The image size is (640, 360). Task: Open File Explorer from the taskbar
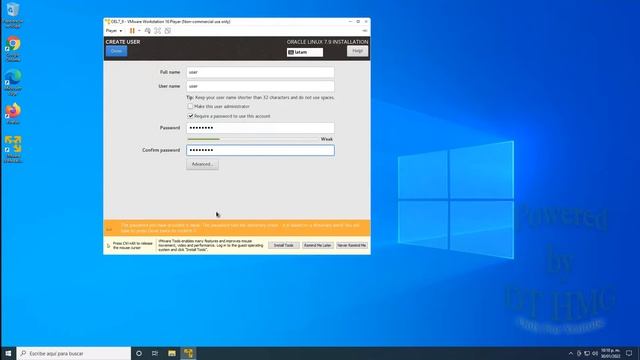[172, 353]
